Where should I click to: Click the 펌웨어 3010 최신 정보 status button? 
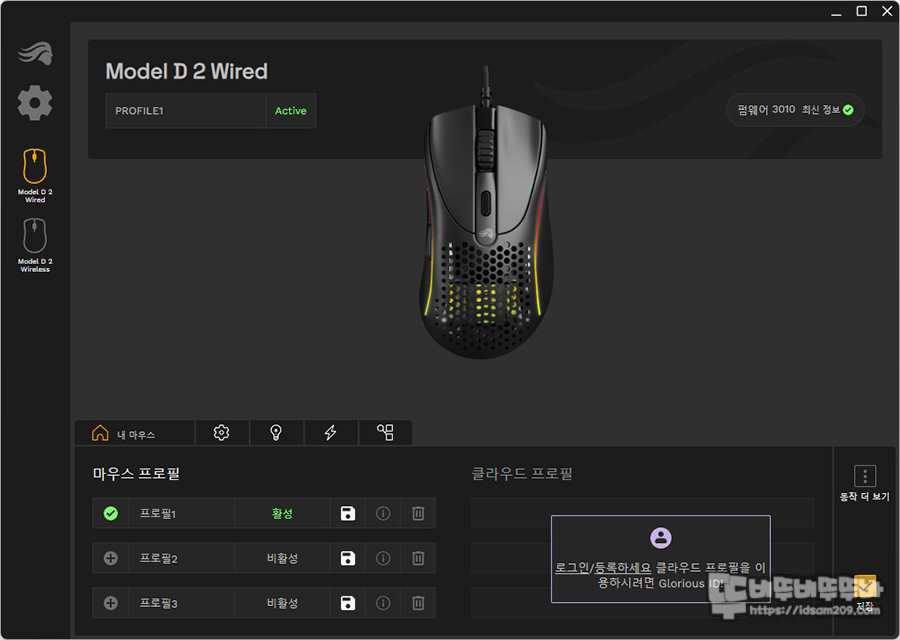point(796,110)
